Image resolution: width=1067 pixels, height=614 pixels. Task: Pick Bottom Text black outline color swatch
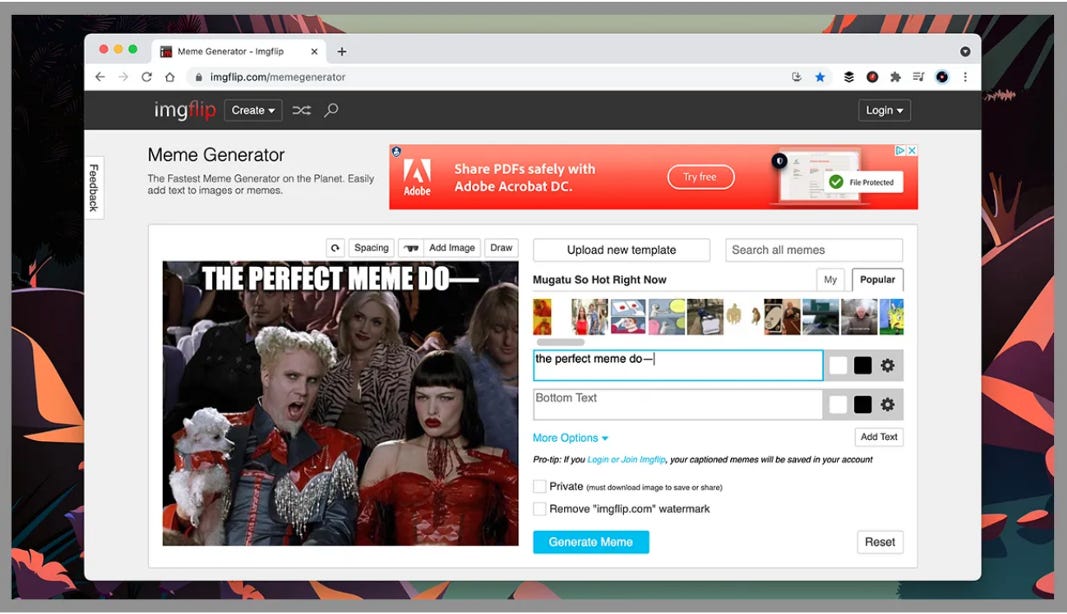pos(863,404)
